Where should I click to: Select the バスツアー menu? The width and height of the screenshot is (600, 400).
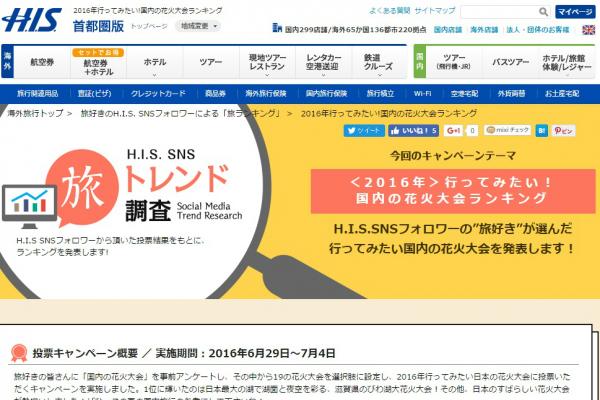[510, 62]
